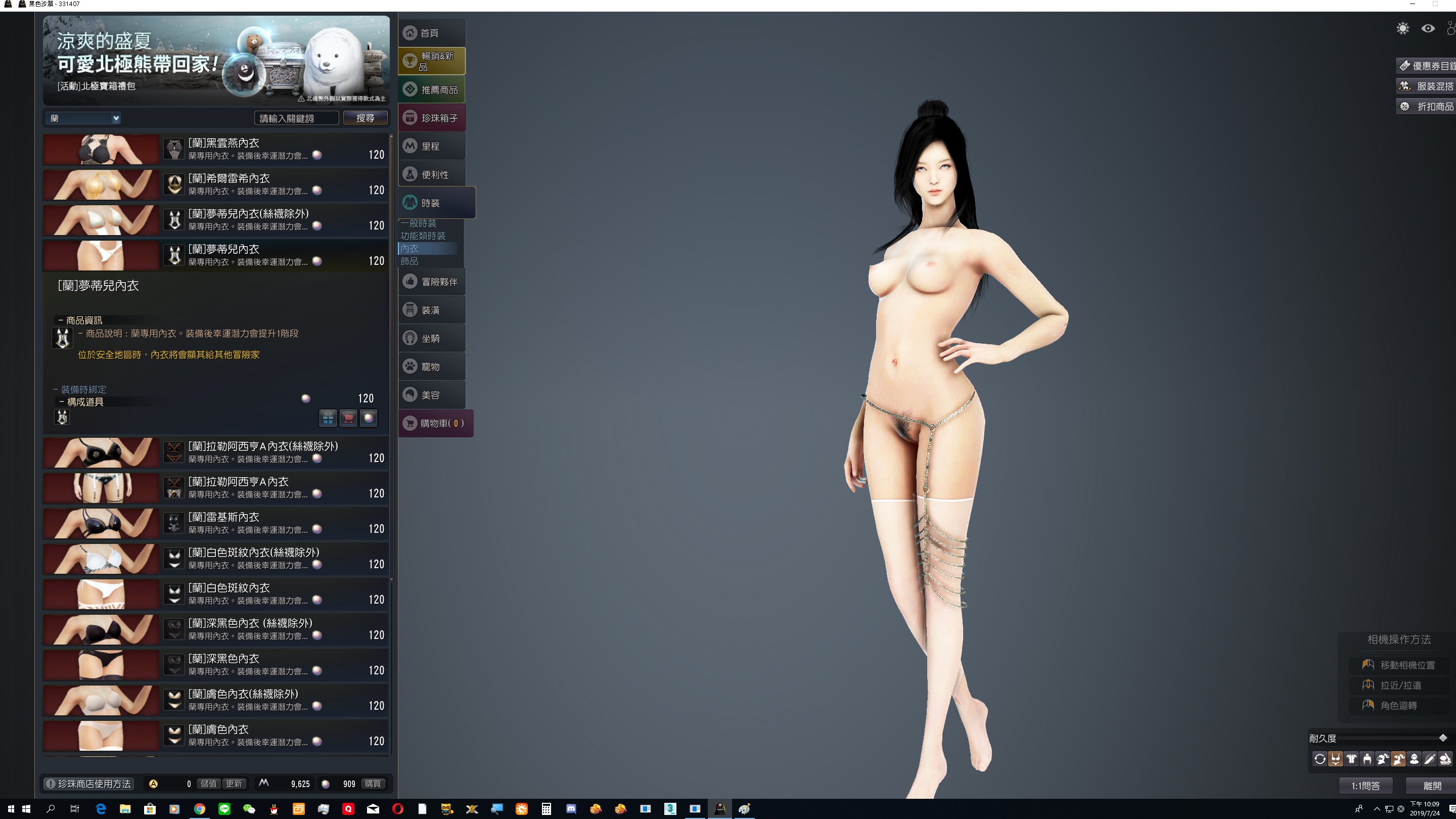The image size is (1456, 819).
Task: Click the reset rotation arrows icon
Action: pyautogui.click(x=1320, y=759)
